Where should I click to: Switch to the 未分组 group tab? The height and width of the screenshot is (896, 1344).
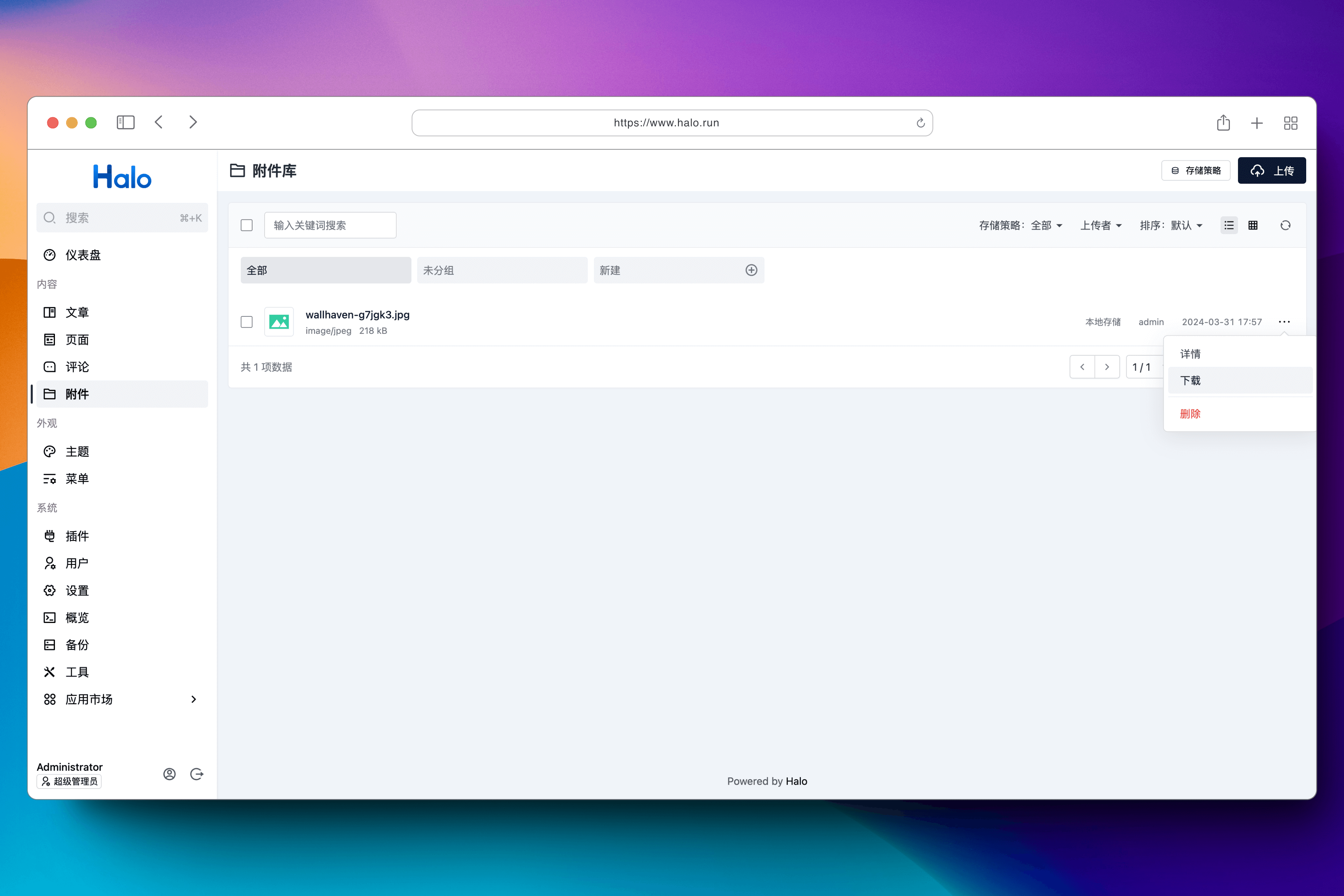(502, 270)
